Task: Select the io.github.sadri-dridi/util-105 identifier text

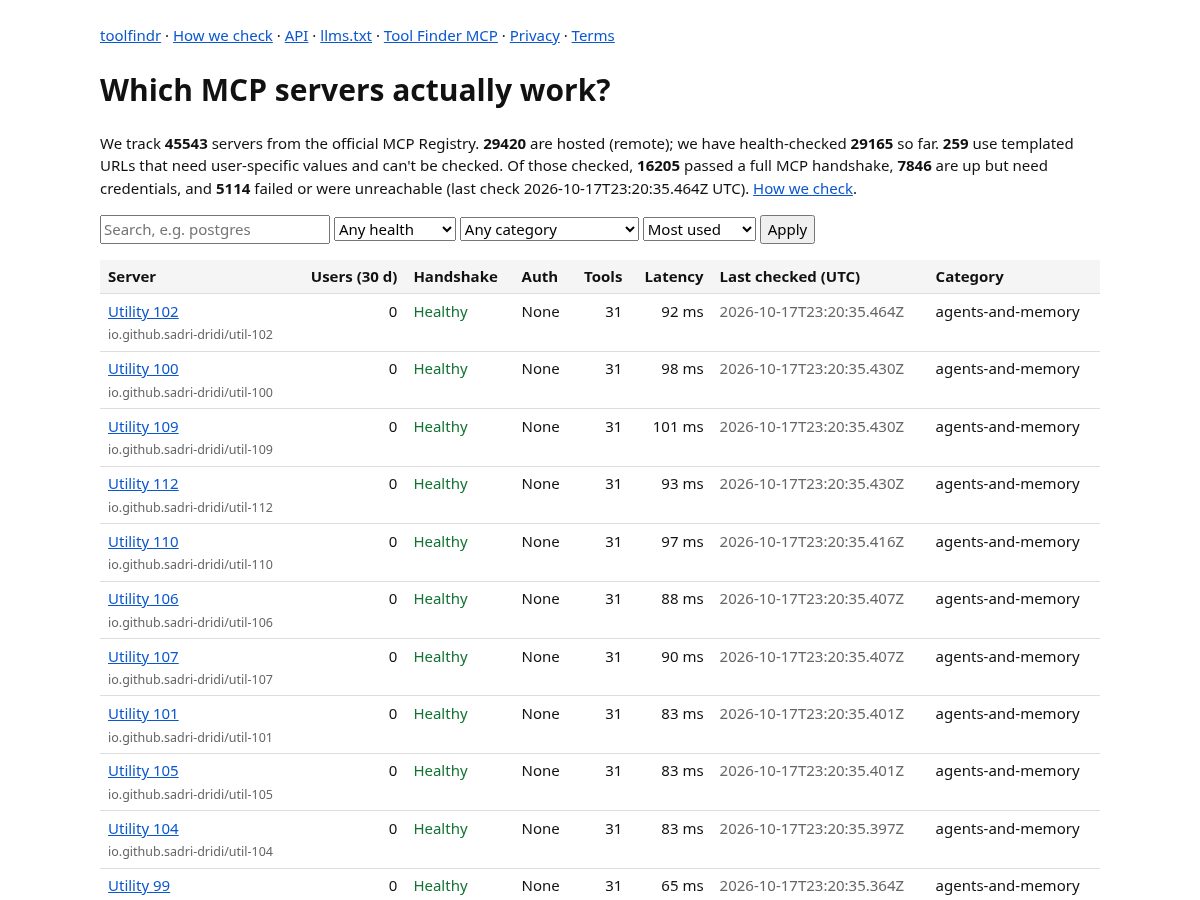Action: (190, 795)
